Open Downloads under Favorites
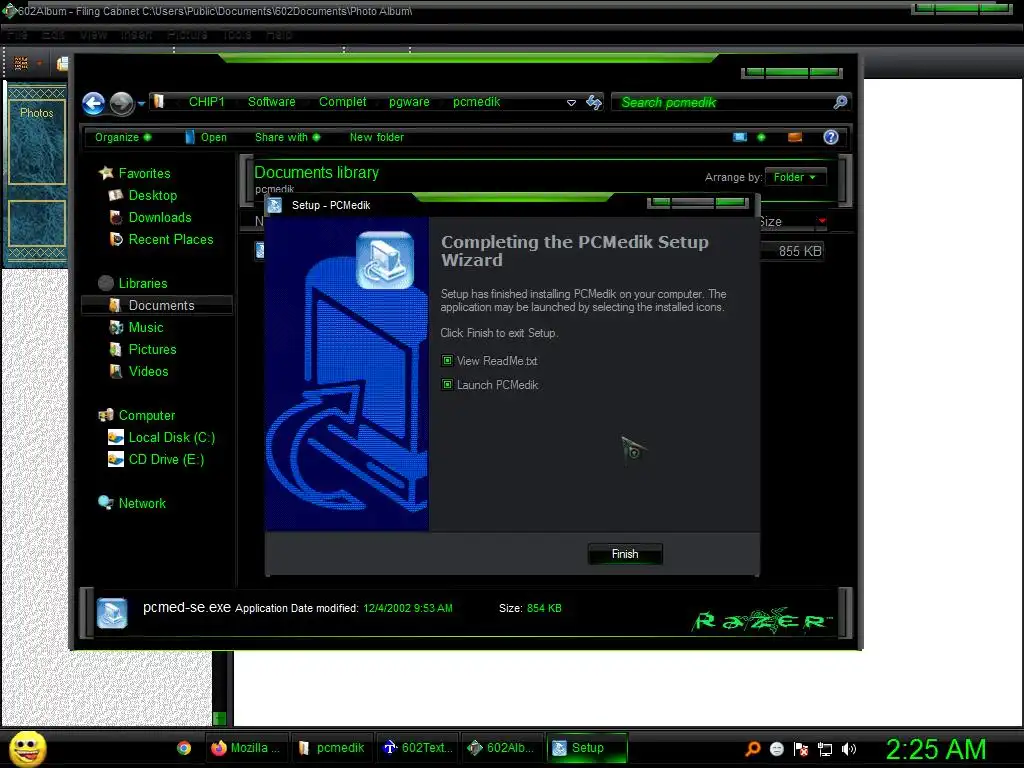Screen dimensions: 1024x768 click(x=160, y=217)
